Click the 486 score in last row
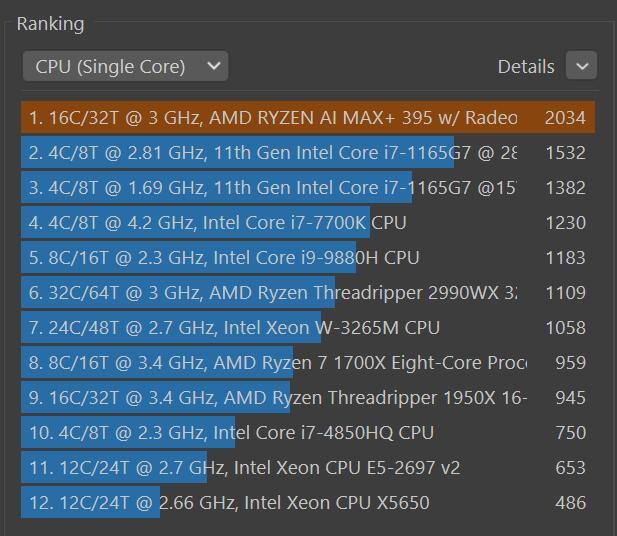The image size is (617, 536). 570,502
